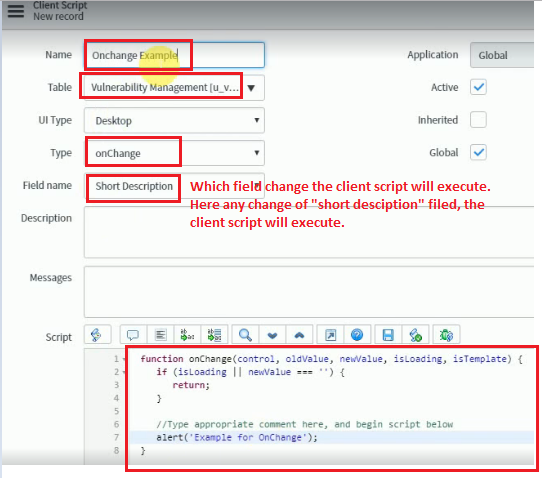Click the '//Type appropriate comment here' line
The height and width of the screenshot is (478, 542).
tap(305, 424)
